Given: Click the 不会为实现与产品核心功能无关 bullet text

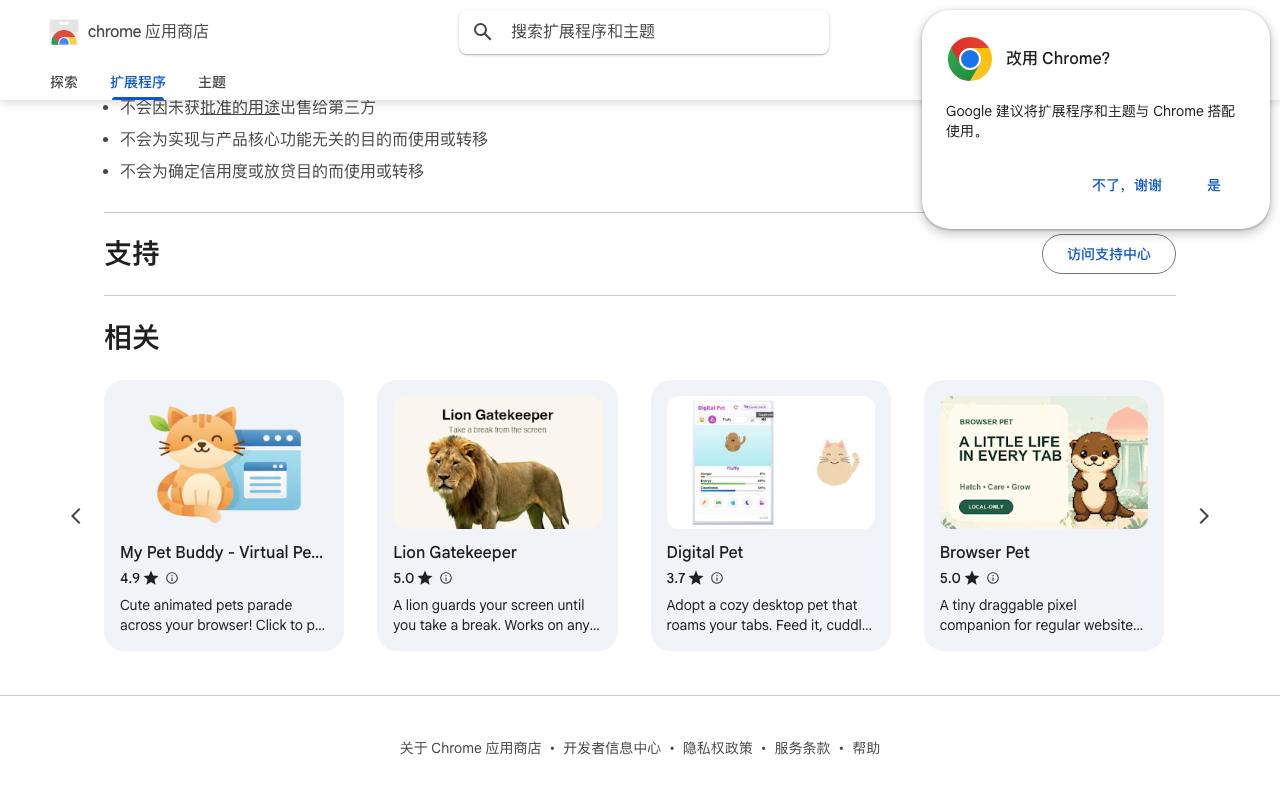Looking at the screenshot, I should [x=304, y=139].
